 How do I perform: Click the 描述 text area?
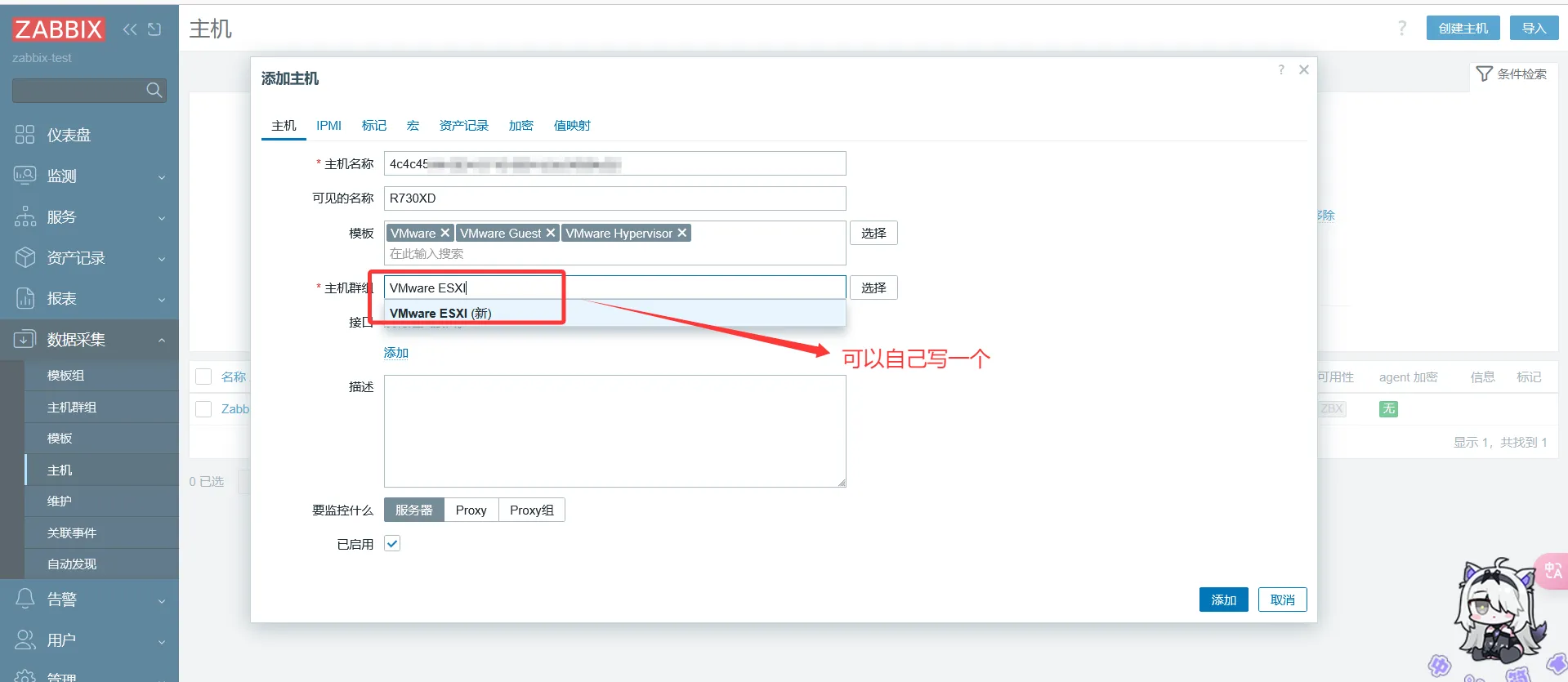[614, 431]
